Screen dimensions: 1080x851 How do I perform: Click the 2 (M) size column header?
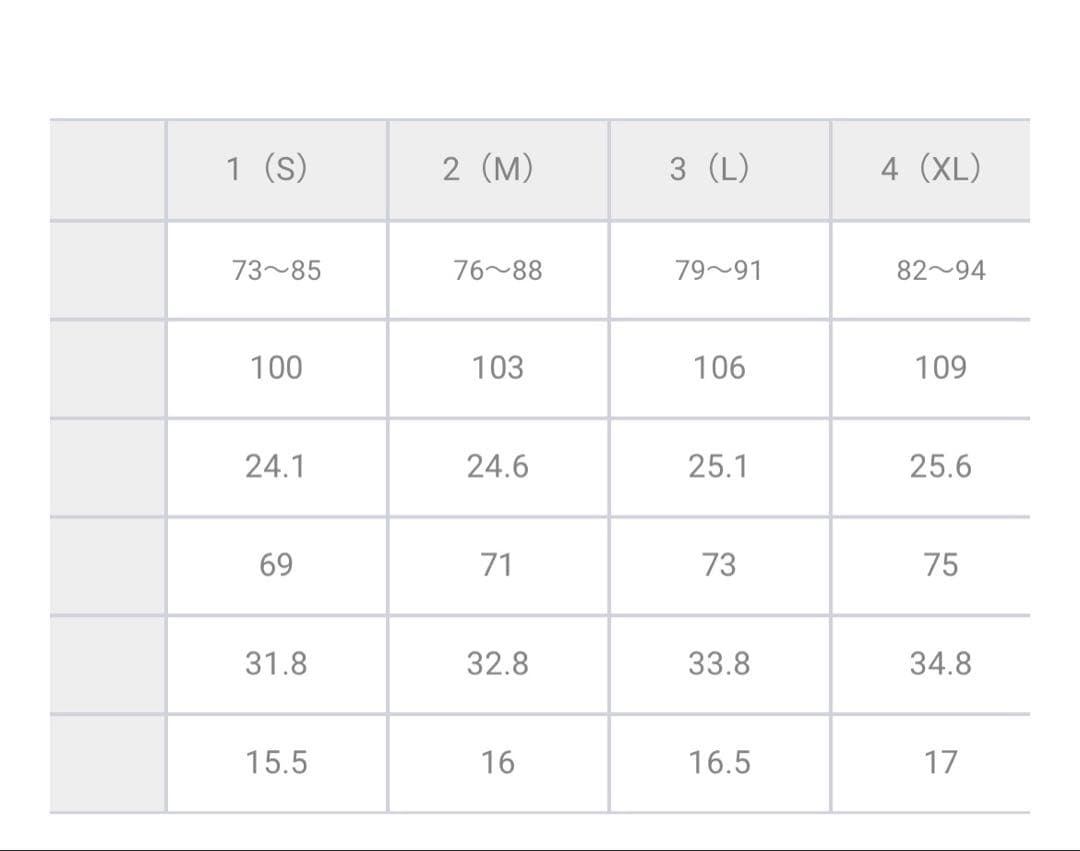(x=488, y=169)
